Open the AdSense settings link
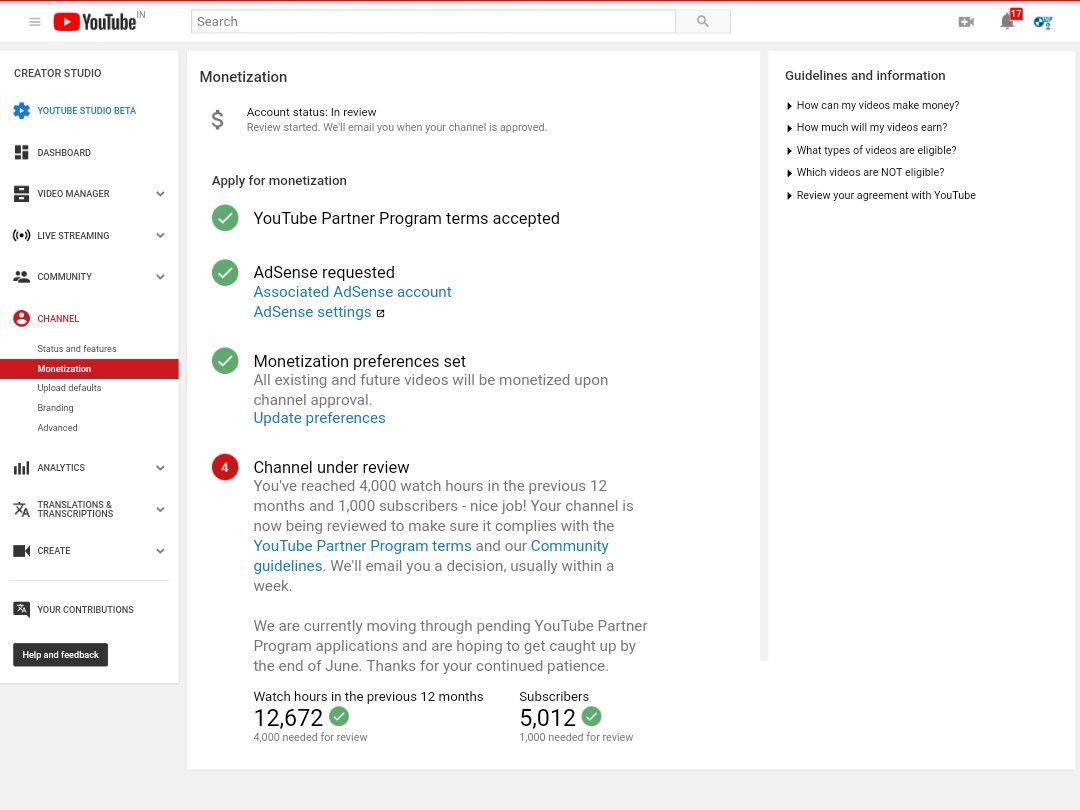 pyautogui.click(x=312, y=312)
